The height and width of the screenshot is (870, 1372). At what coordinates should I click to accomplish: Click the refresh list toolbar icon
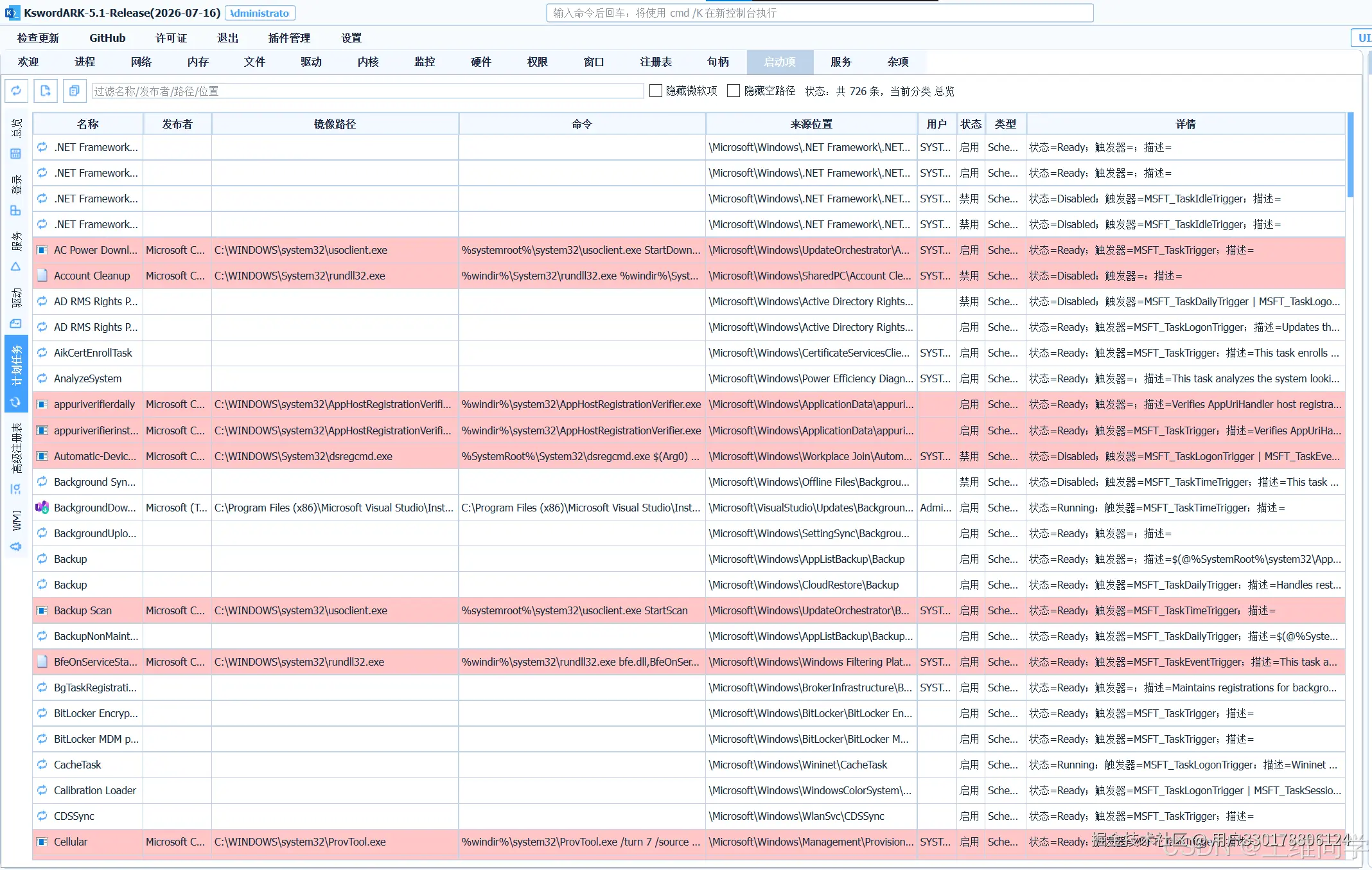pos(16,91)
